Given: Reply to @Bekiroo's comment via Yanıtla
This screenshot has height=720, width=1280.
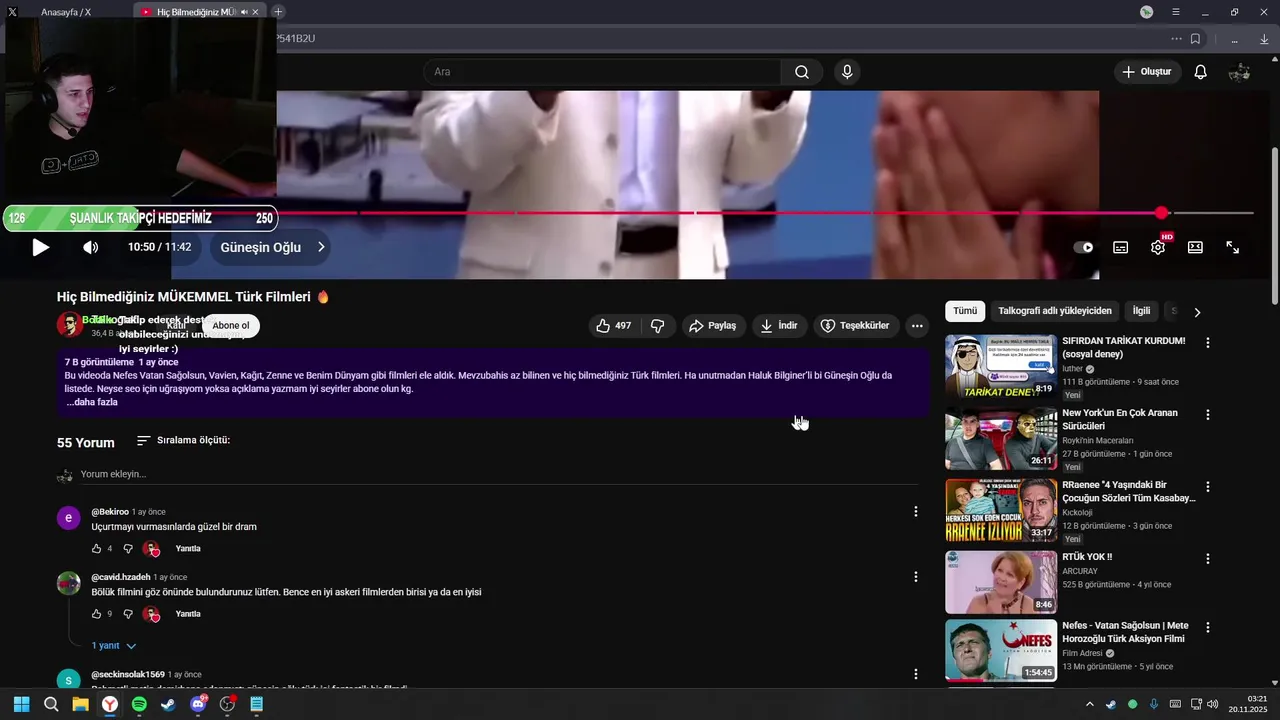Looking at the screenshot, I should 188,549.
